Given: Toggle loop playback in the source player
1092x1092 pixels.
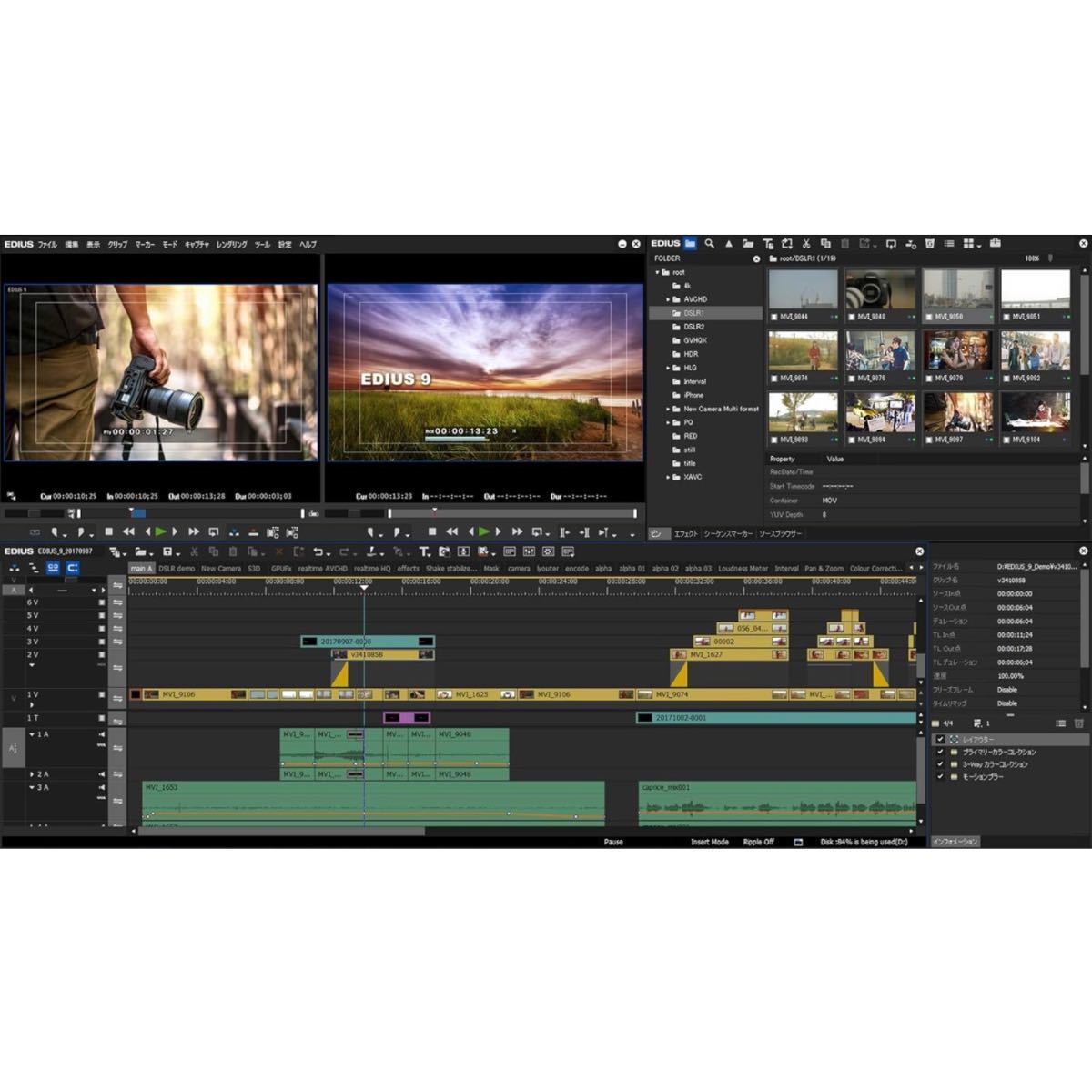Looking at the screenshot, I should click(x=214, y=531).
